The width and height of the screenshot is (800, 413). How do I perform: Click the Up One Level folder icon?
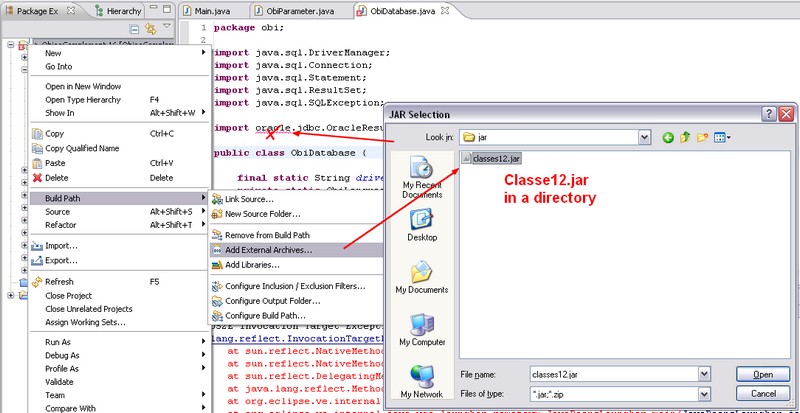tap(687, 136)
